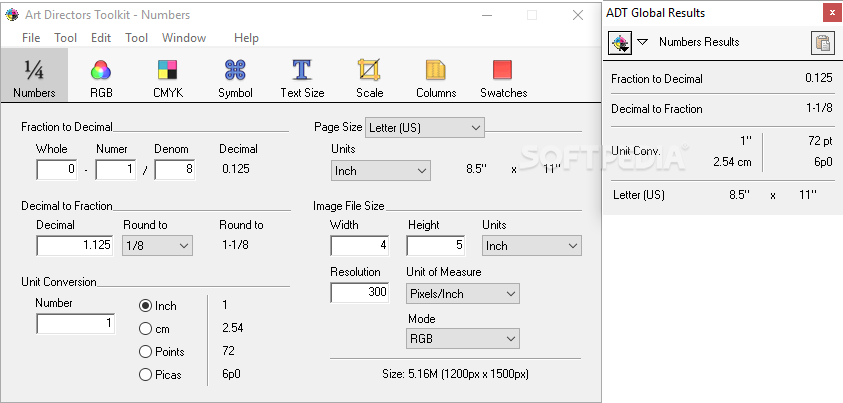
Task: Click the Decimal to Fraction row in the results panel
Action: 721,109
